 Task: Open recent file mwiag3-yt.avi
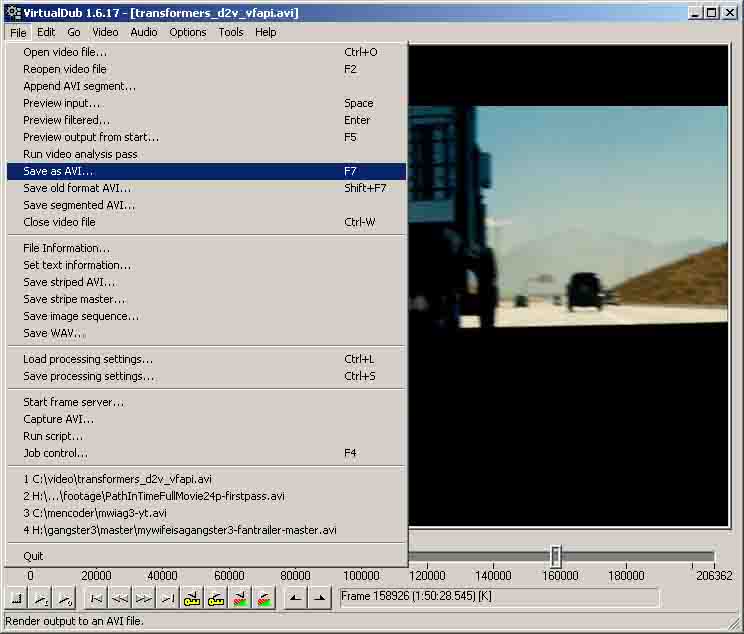tap(206, 513)
